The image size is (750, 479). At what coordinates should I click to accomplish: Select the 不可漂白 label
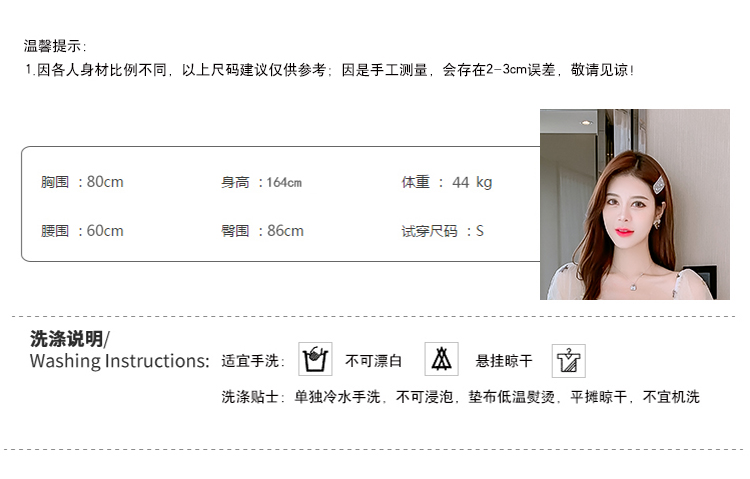tap(374, 361)
